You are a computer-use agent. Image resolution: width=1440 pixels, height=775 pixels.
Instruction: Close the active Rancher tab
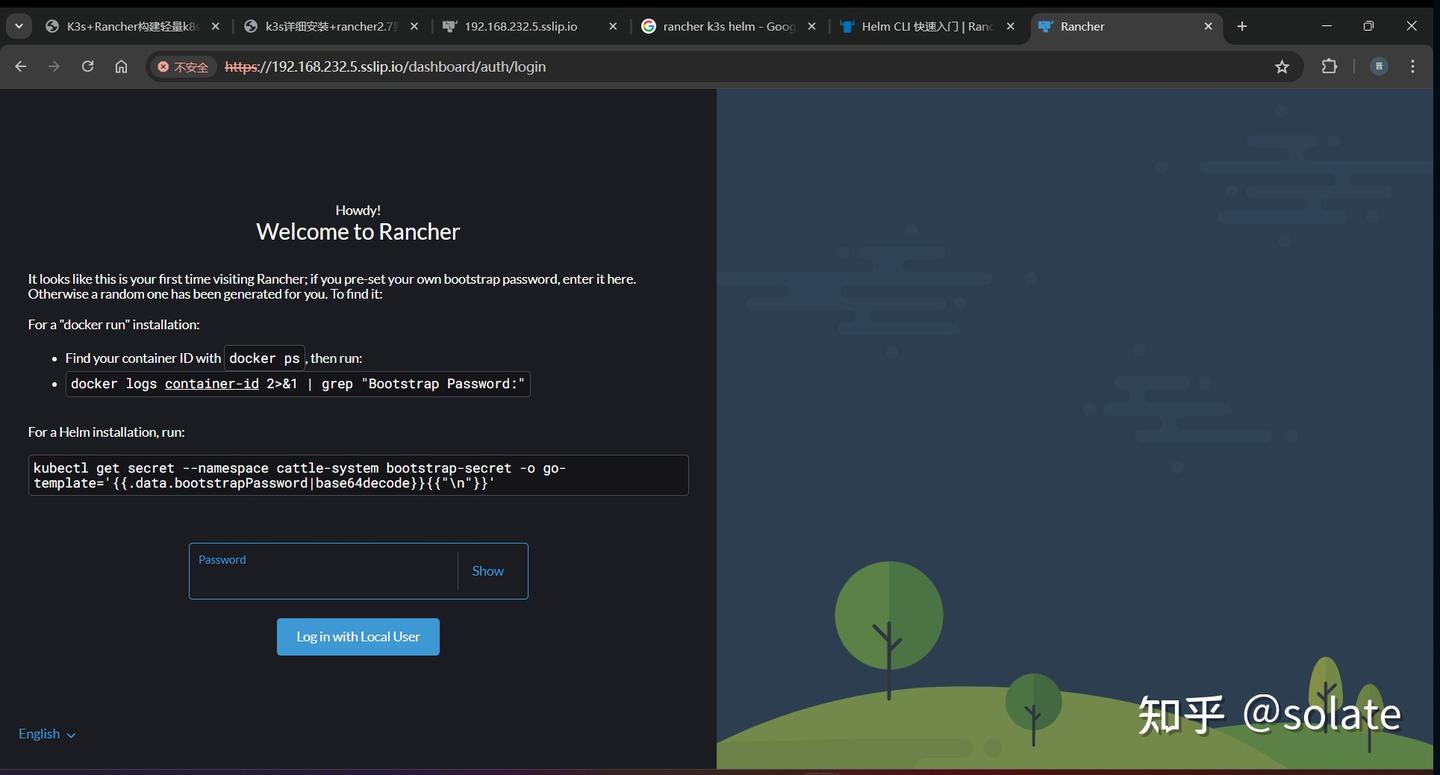1208,26
